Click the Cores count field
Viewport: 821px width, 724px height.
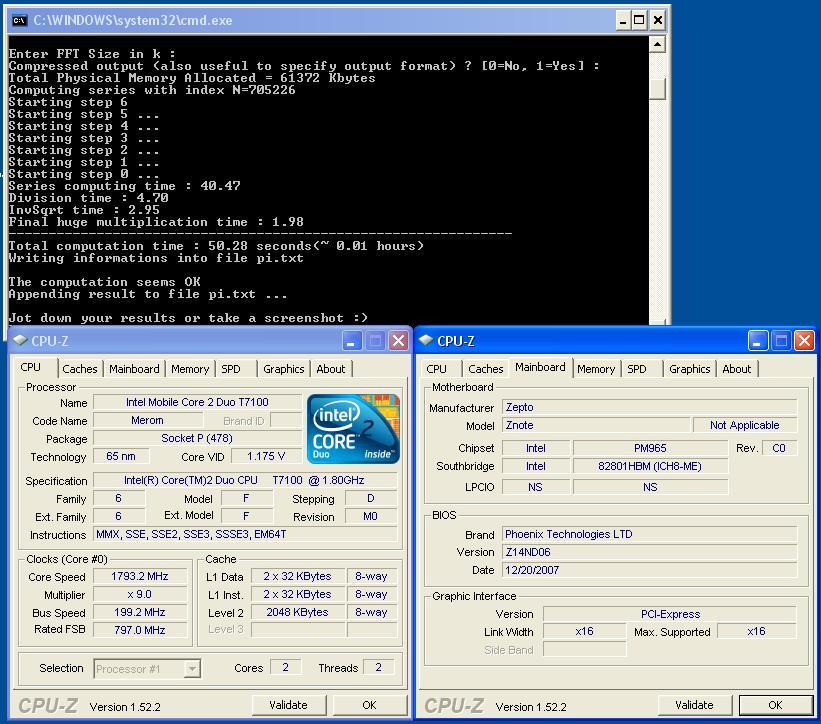coord(285,667)
